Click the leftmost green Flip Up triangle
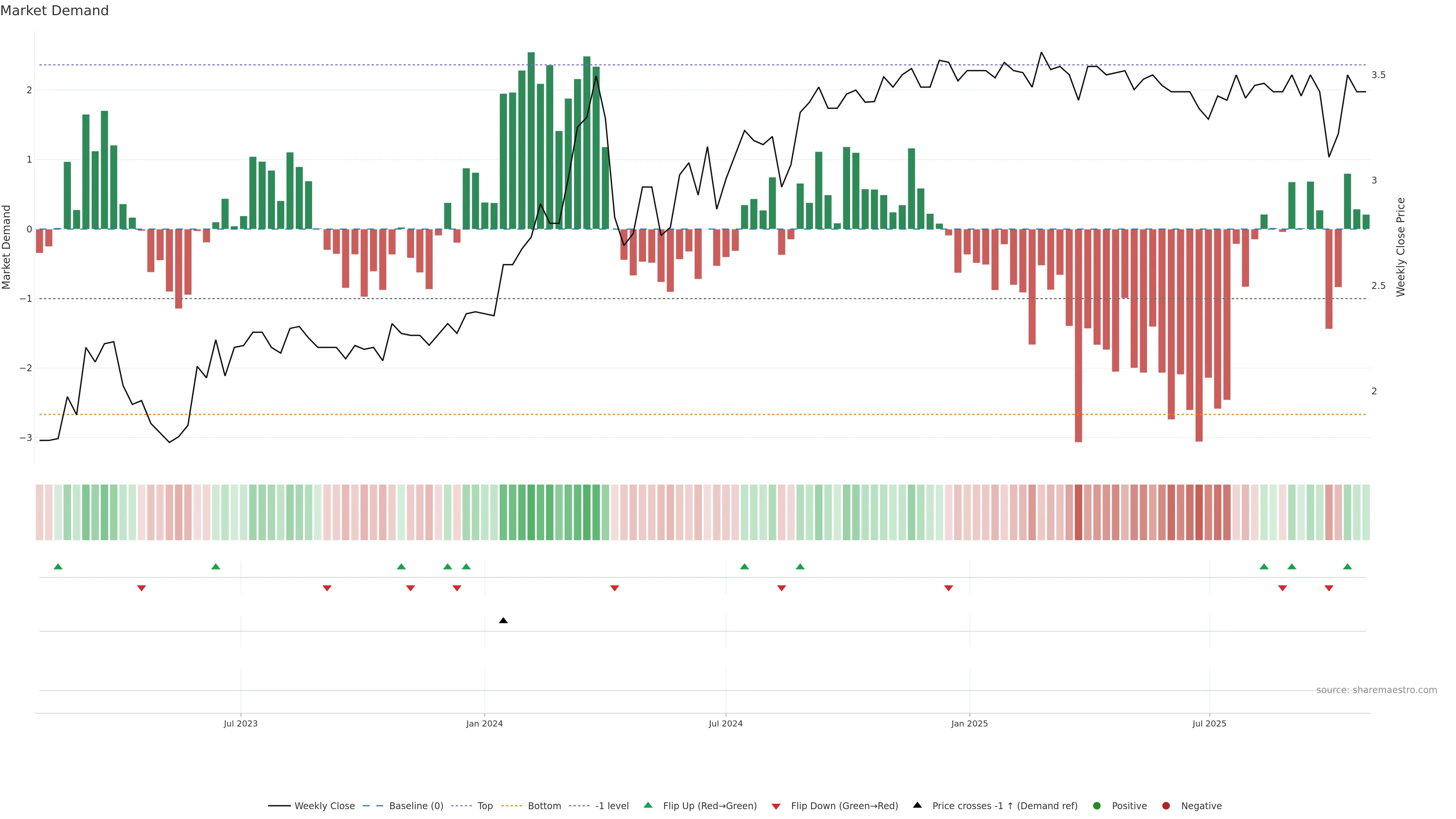1456x819 pixels. (58, 566)
